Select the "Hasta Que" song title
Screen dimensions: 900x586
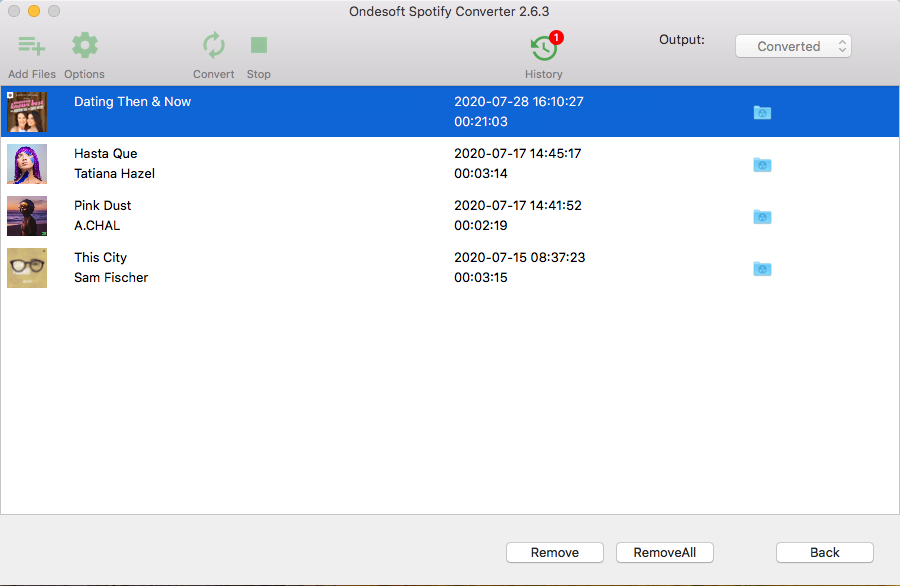coord(106,154)
